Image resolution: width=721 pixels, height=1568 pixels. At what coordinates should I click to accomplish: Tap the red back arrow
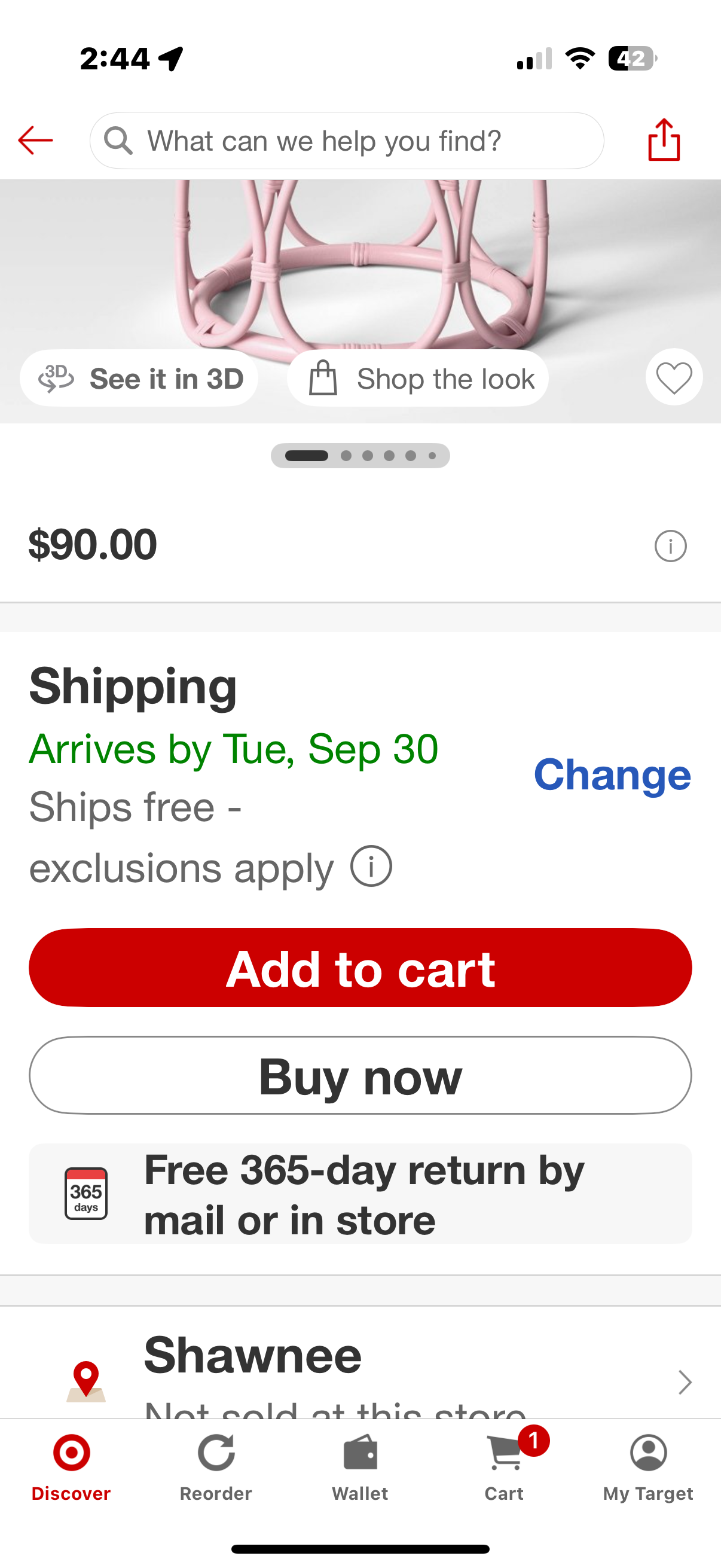(35, 141)
